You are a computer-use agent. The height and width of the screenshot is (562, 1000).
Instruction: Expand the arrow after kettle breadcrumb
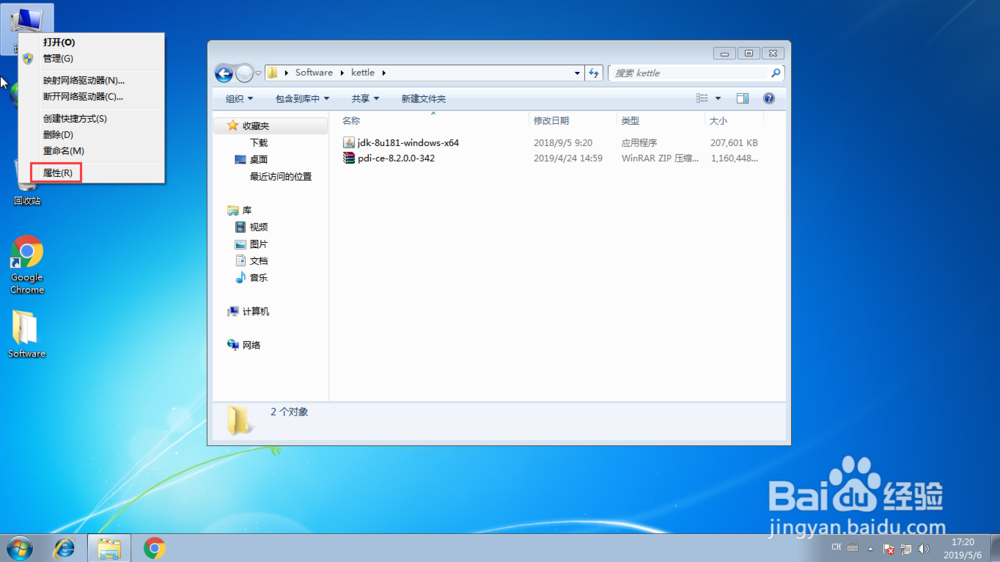point(384,73)
